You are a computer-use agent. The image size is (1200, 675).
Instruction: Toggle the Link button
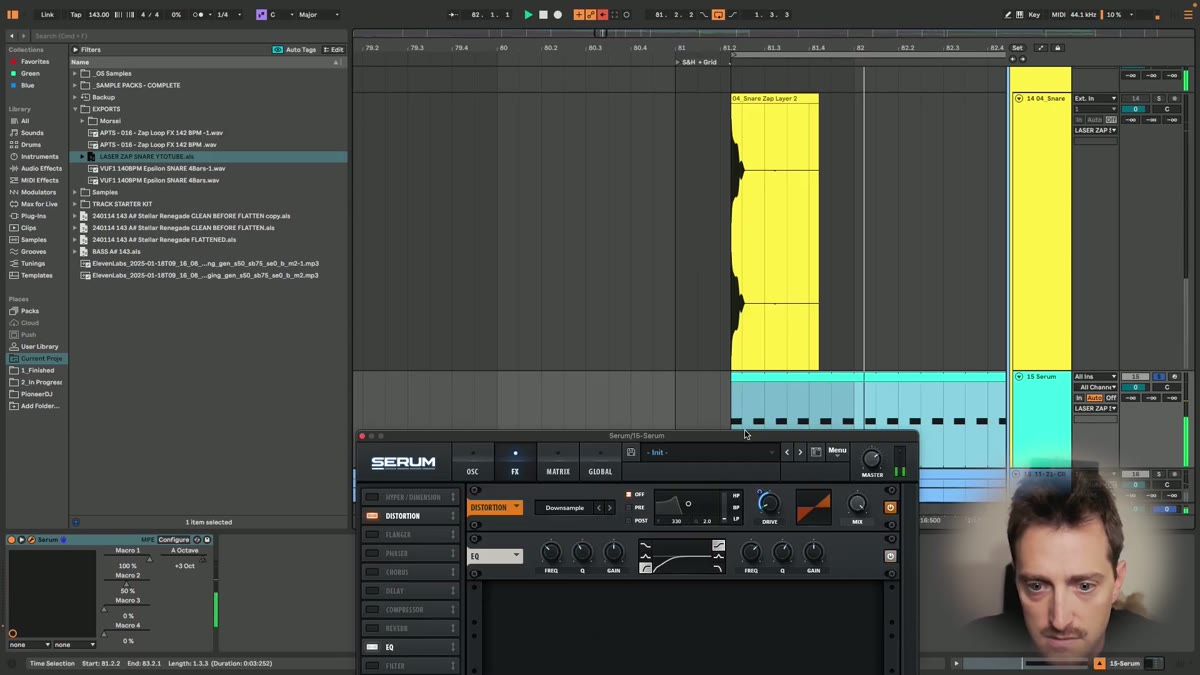pyautogui.click(x=47, y=15)
